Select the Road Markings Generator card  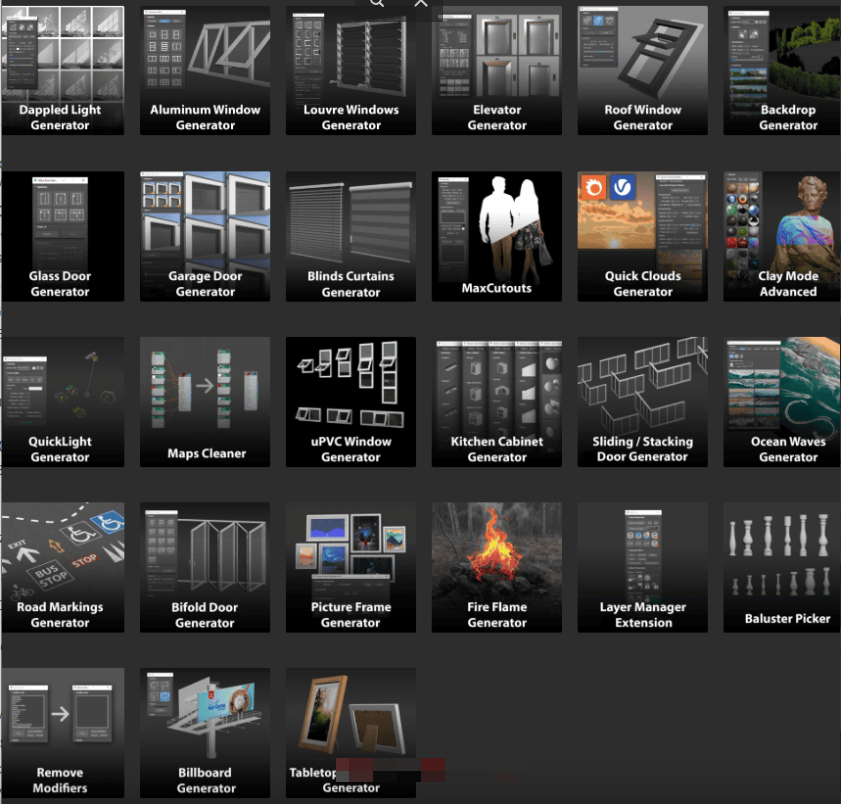(62, 567)
